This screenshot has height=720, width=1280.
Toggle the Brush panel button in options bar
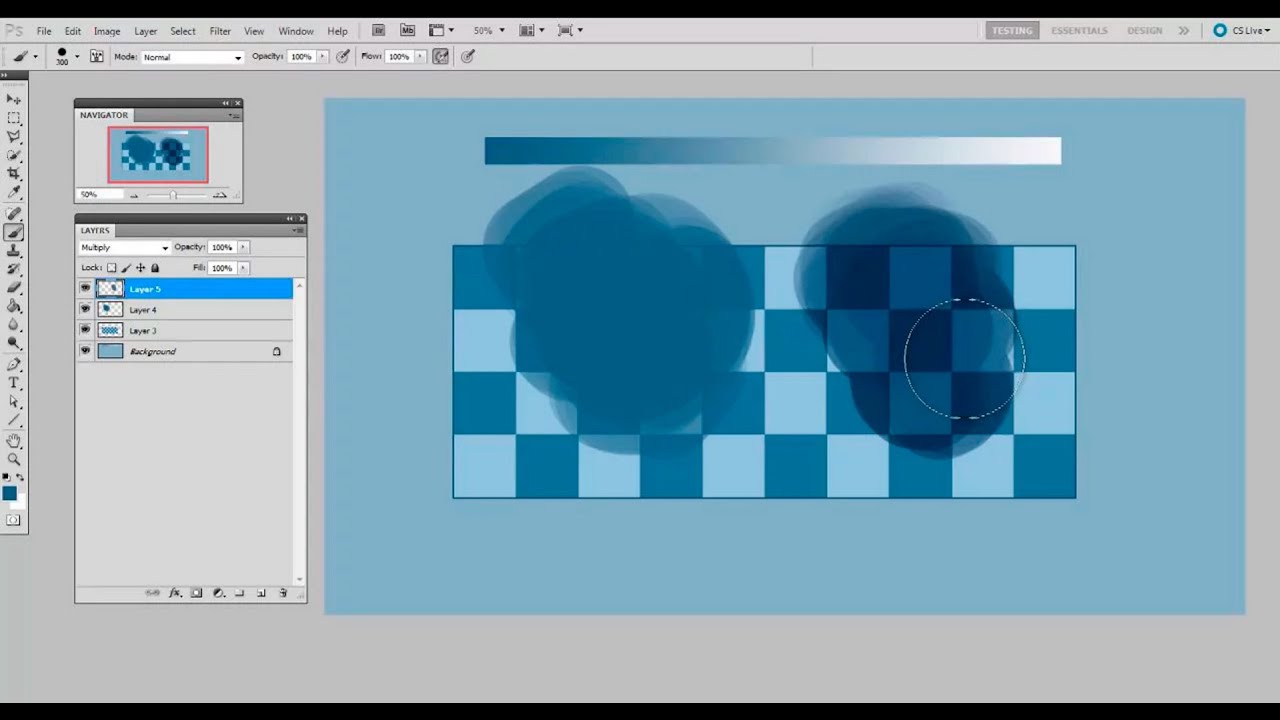point(96,57)
